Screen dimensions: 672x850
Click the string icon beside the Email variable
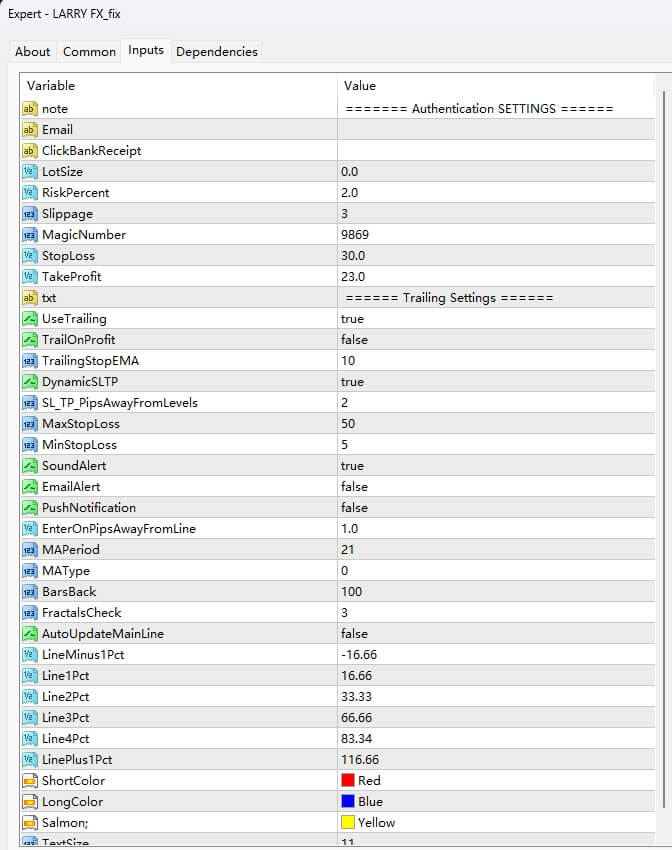29,130
